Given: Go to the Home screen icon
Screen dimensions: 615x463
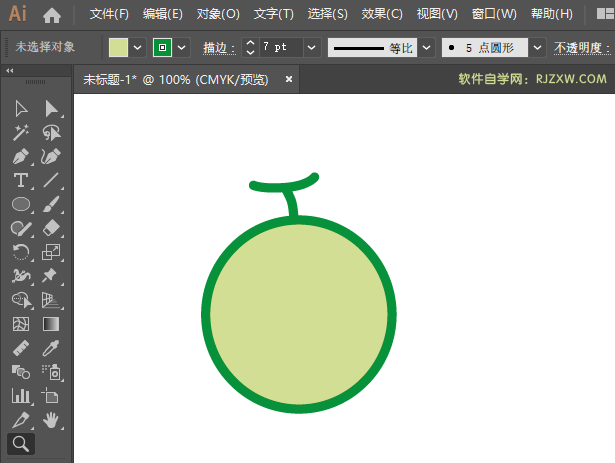Looking at the screenshot, I should 52,15.
